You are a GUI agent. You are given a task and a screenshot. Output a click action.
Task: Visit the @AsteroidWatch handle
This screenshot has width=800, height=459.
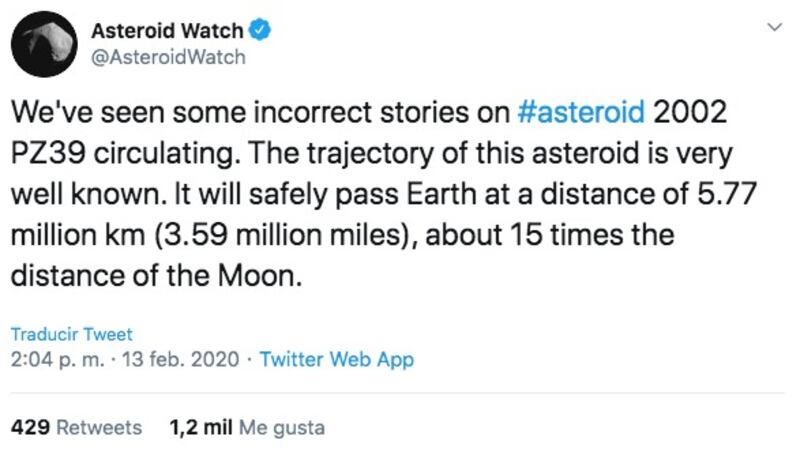coord(168,57)
